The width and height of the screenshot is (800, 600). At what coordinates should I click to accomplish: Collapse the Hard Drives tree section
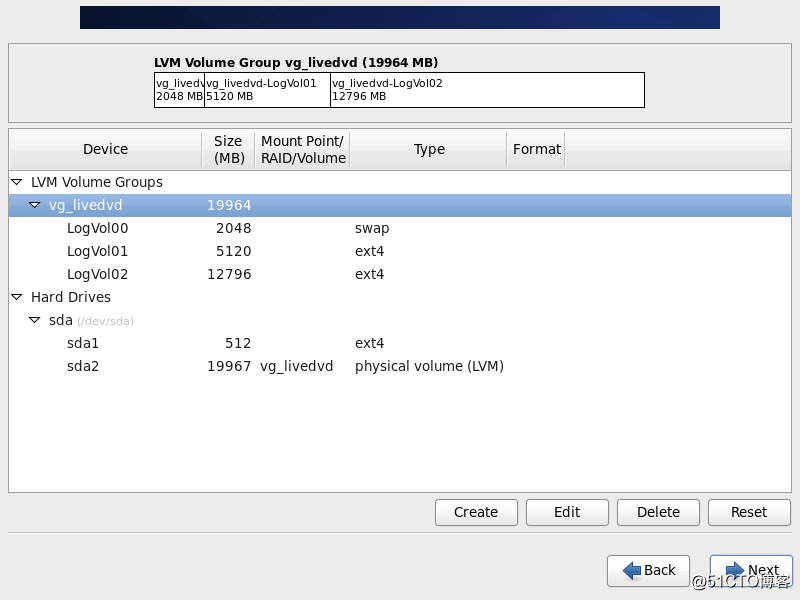[x=17, y=297]
